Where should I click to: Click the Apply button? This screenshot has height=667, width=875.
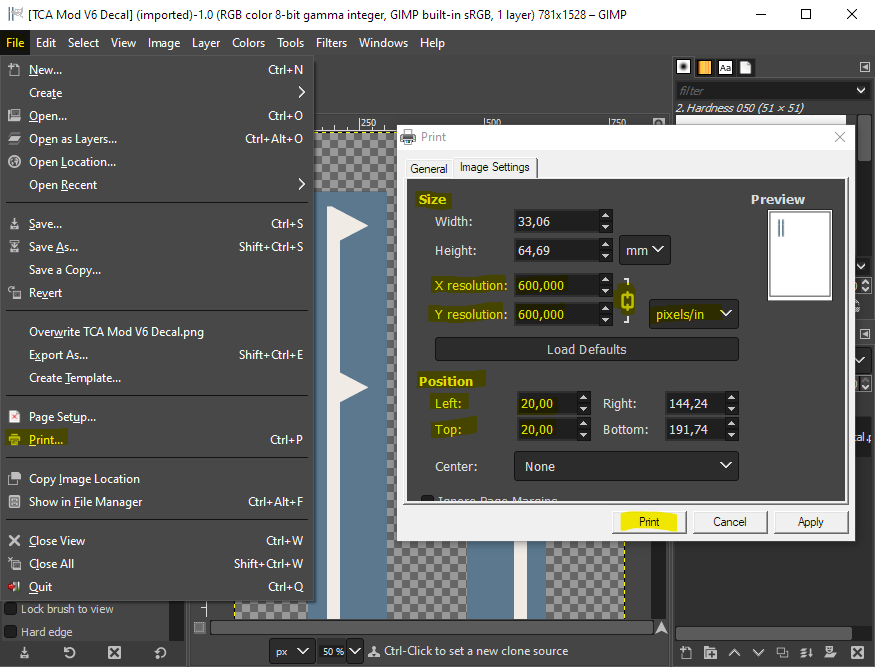[810, 522]
